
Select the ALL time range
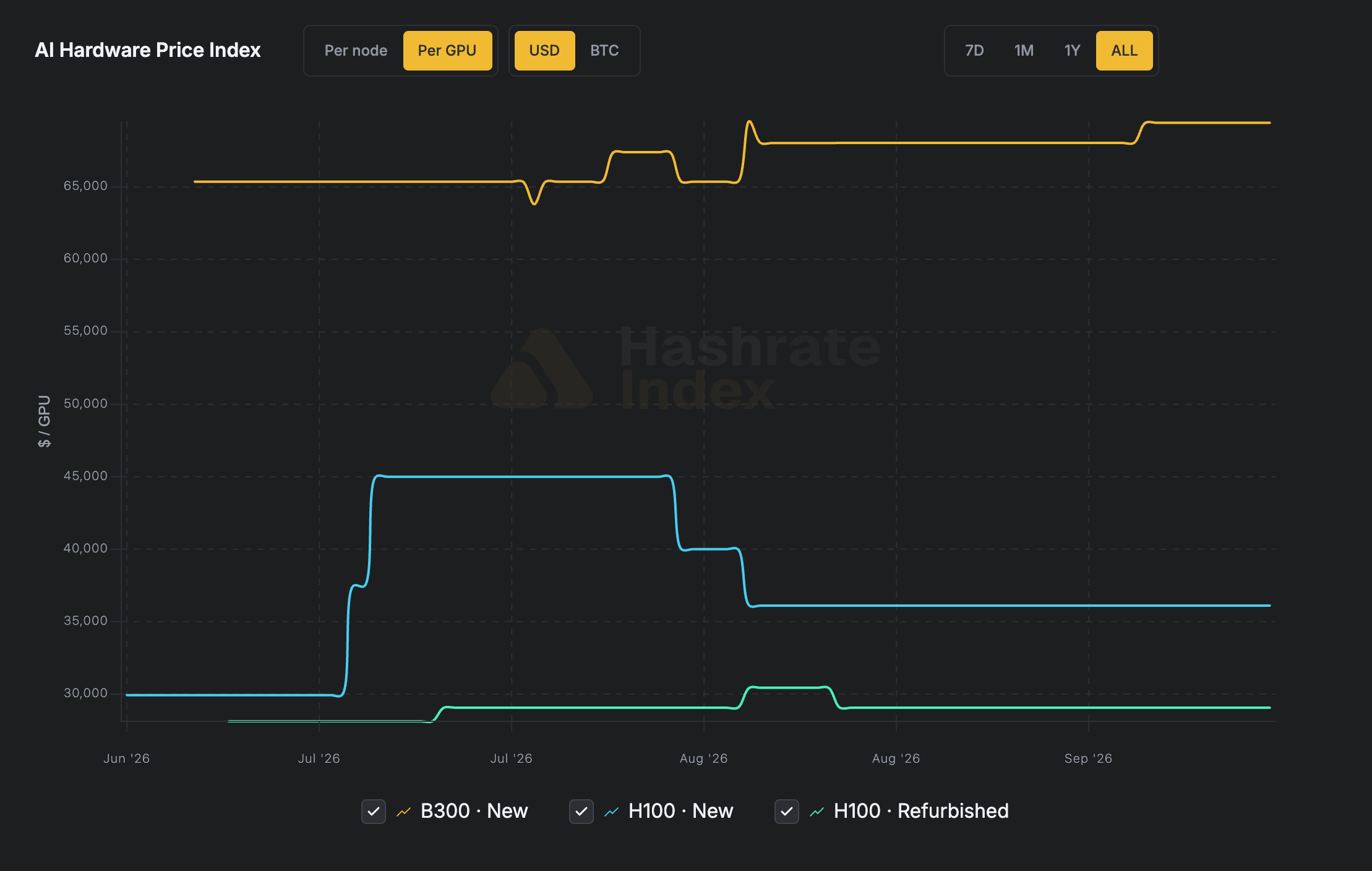point(1124,51)
